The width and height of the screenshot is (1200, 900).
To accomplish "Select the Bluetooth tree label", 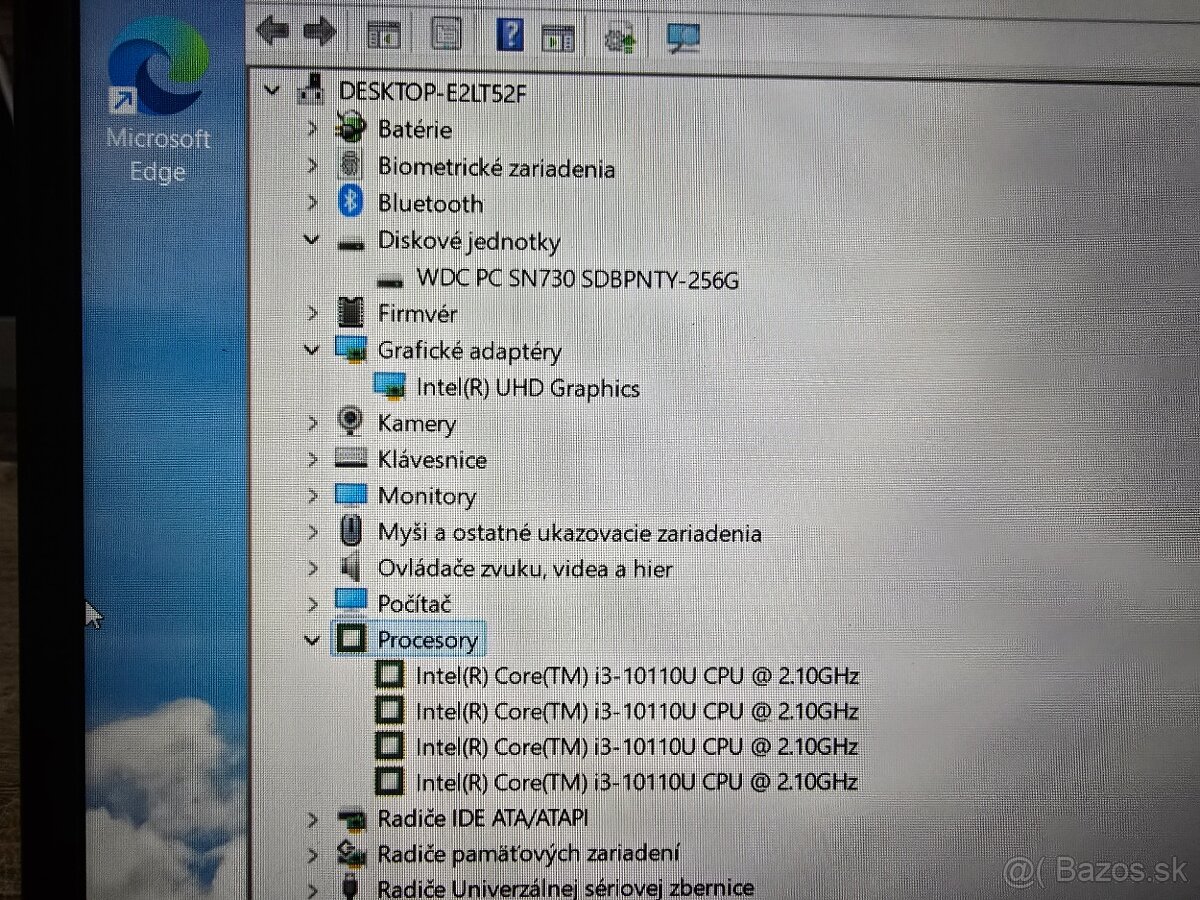I will 430,203.
